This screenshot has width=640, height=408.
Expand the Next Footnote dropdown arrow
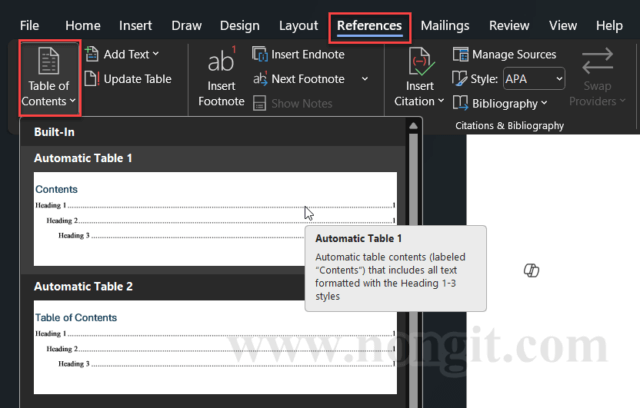365,79
